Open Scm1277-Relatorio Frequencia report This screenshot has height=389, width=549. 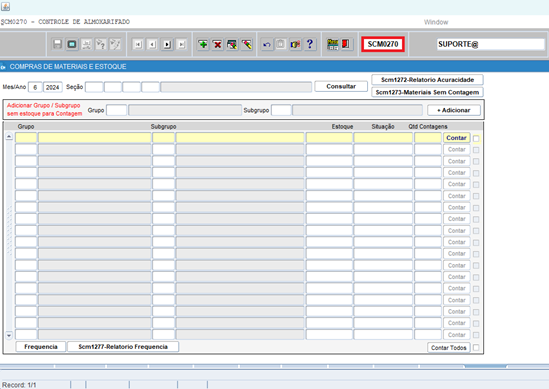[x=123, y=347]
